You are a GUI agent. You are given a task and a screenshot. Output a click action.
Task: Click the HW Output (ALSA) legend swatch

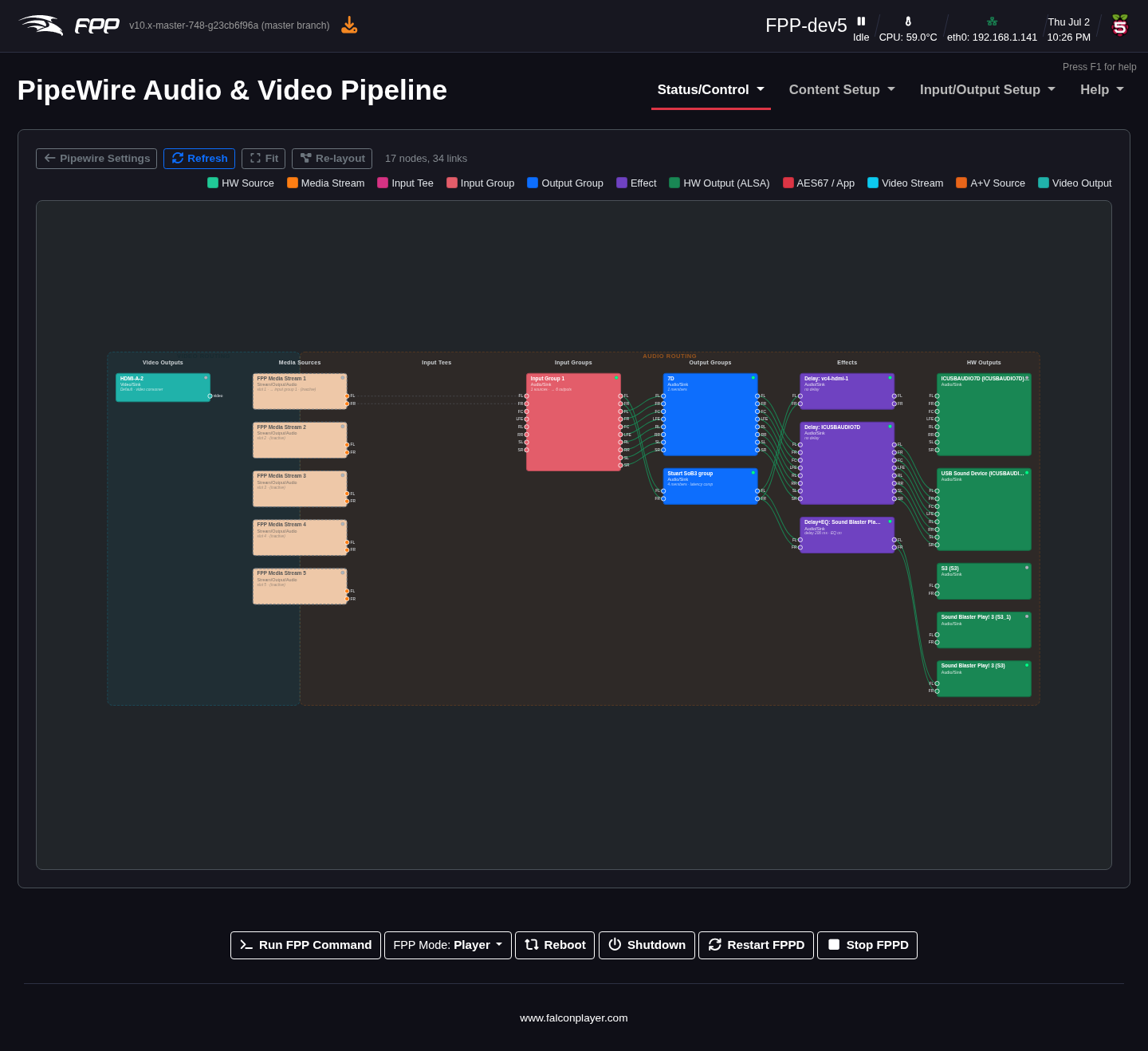[x=674, y=183]
